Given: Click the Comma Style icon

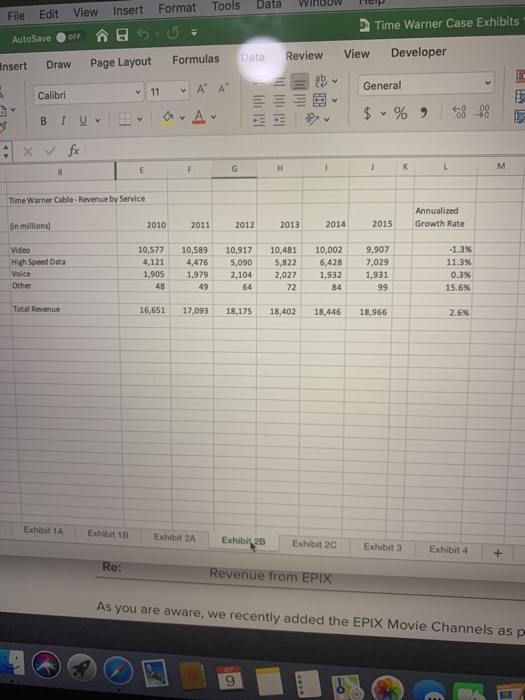Looking at the screenshot, I should 423,112.
